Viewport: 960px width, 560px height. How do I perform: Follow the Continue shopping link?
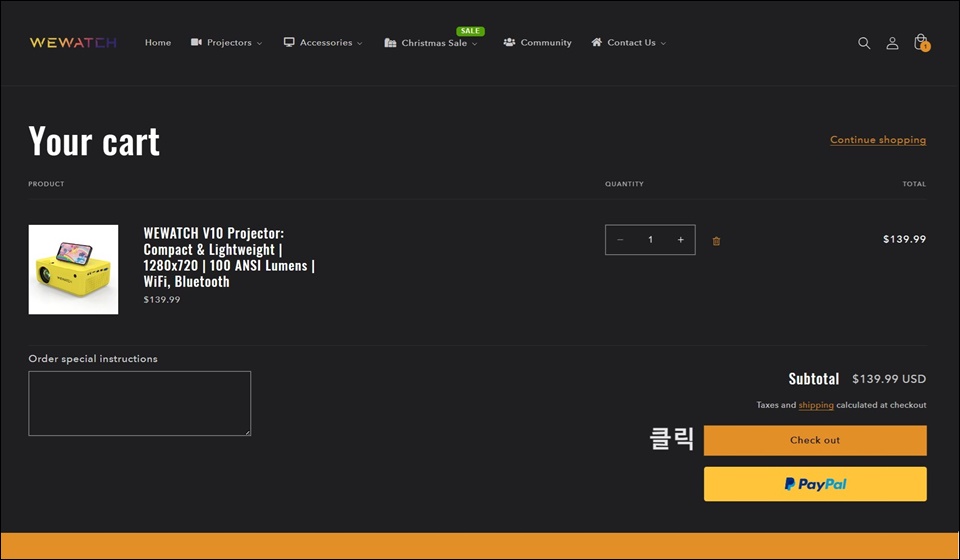[x=878, y=140]
